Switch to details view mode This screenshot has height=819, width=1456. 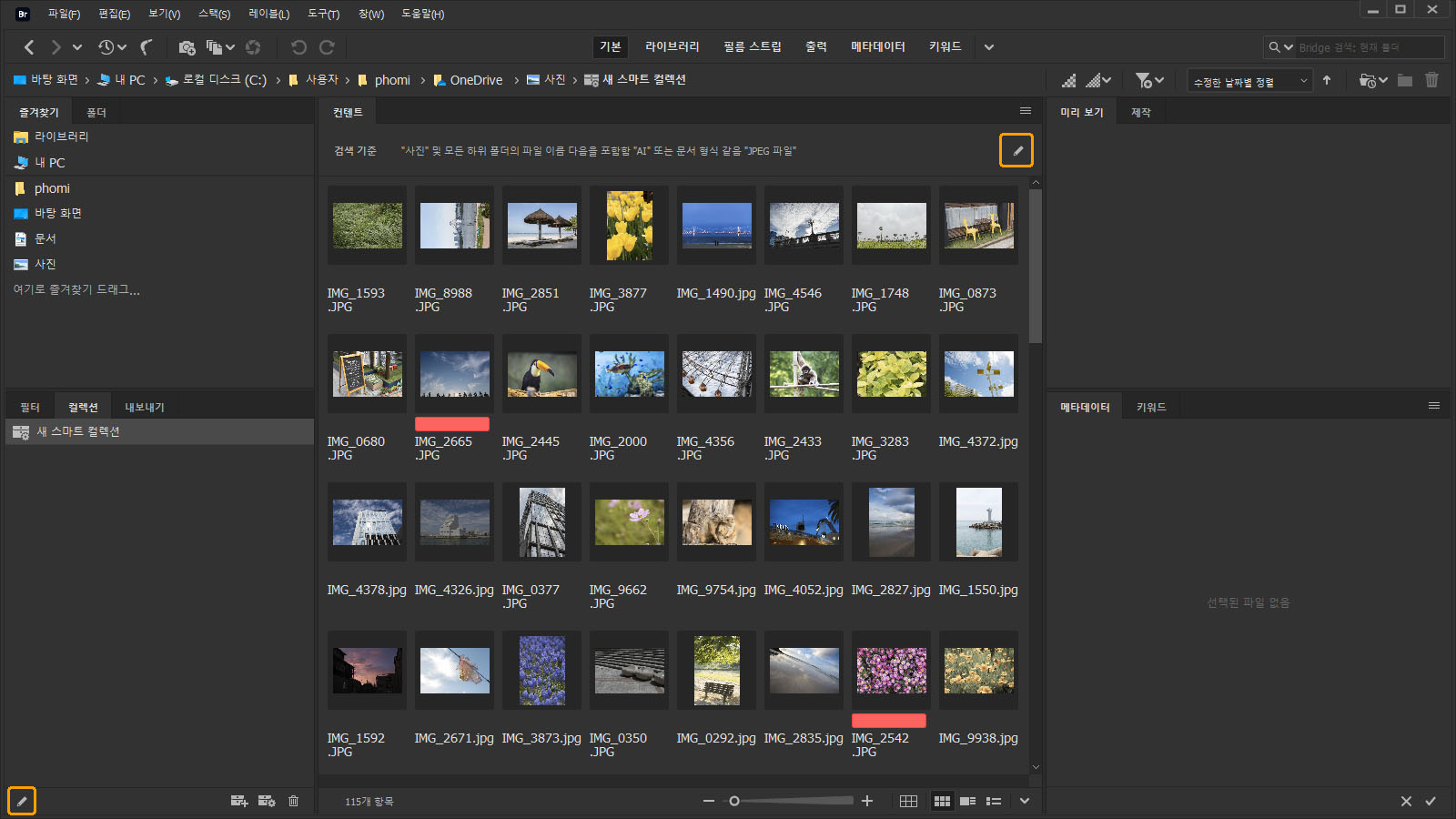point(967,801)
